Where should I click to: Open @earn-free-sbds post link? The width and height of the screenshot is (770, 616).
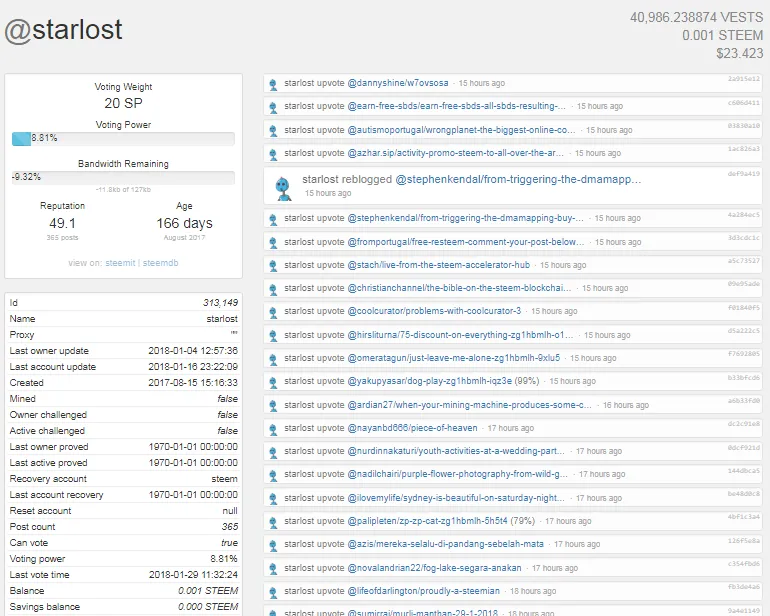click(x=457, y=106)
